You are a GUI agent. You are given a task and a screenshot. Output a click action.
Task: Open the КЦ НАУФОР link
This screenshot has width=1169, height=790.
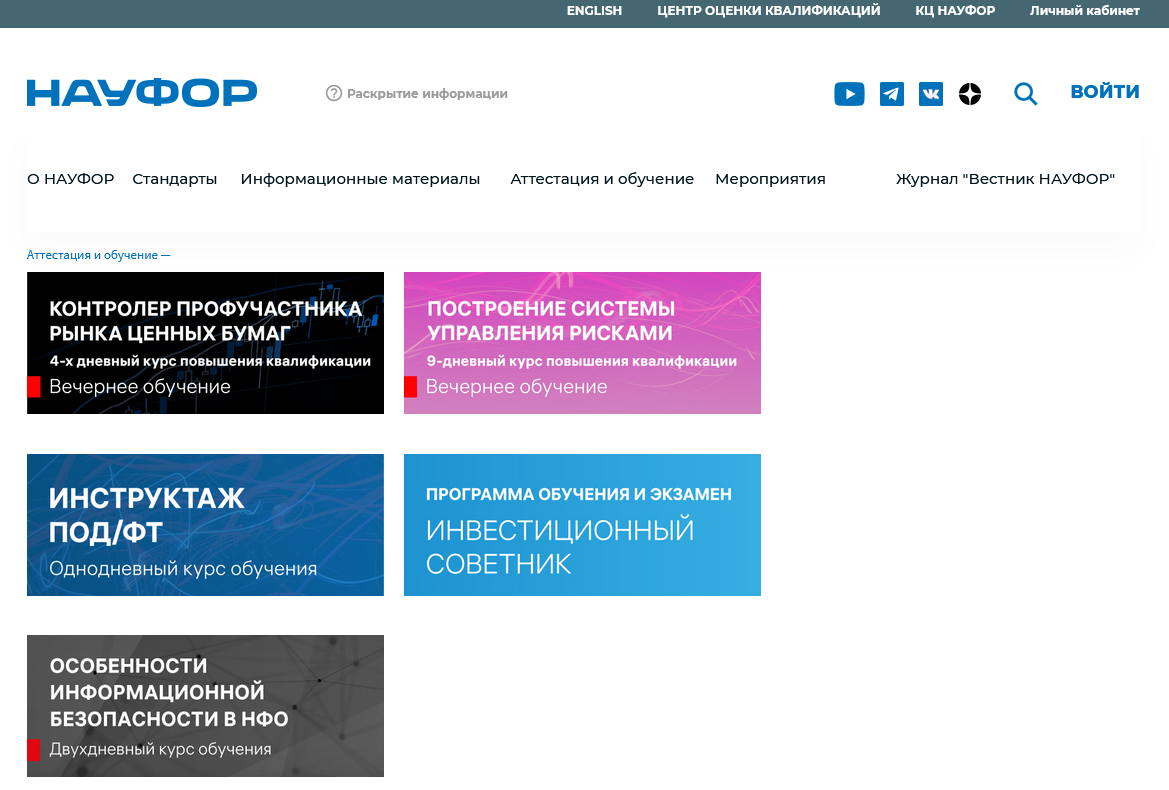click(955, 10)
